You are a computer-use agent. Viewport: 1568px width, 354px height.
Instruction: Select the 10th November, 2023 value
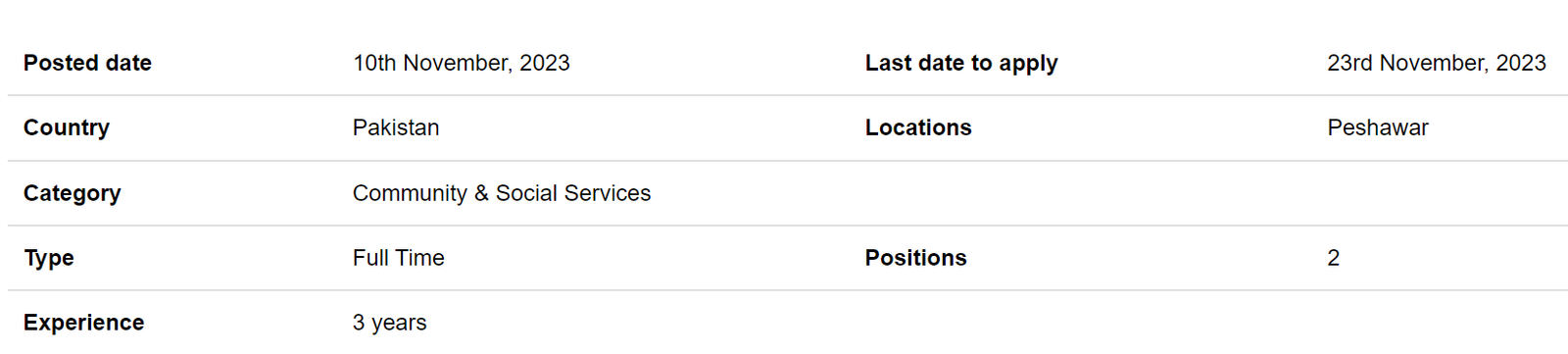point(461,63)
